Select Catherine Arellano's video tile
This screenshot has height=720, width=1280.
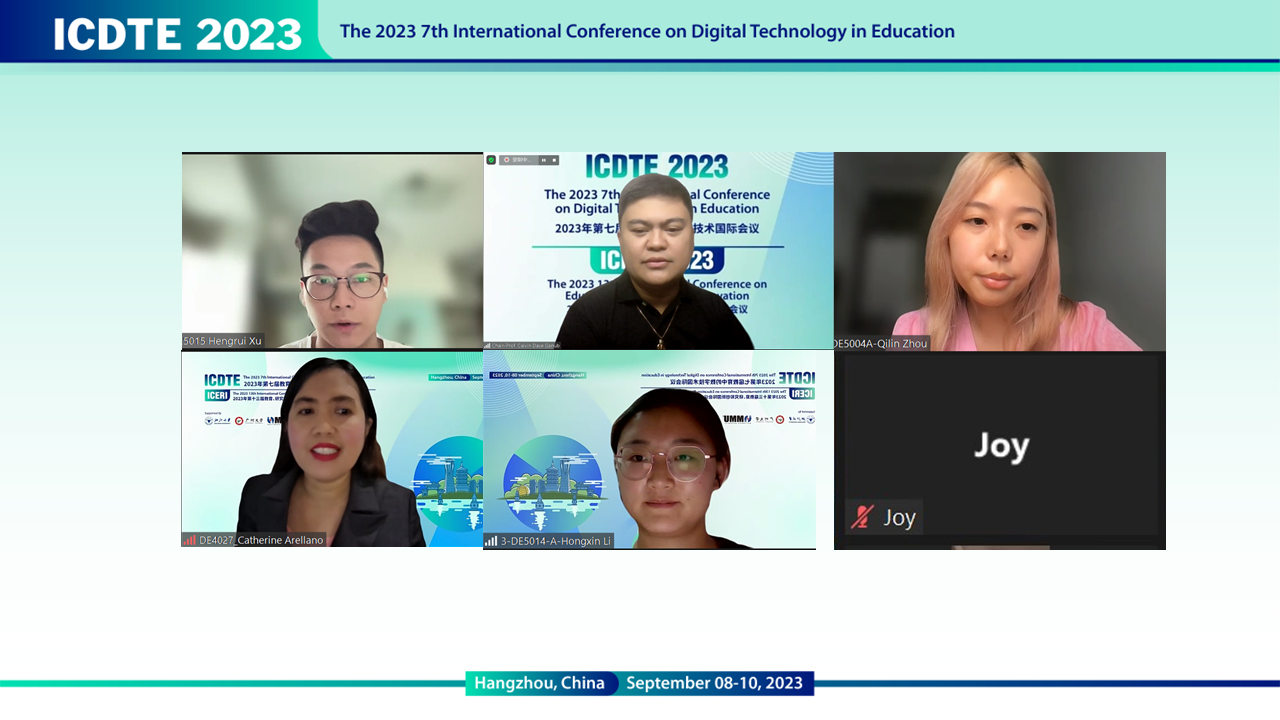[x=332, y=448]
